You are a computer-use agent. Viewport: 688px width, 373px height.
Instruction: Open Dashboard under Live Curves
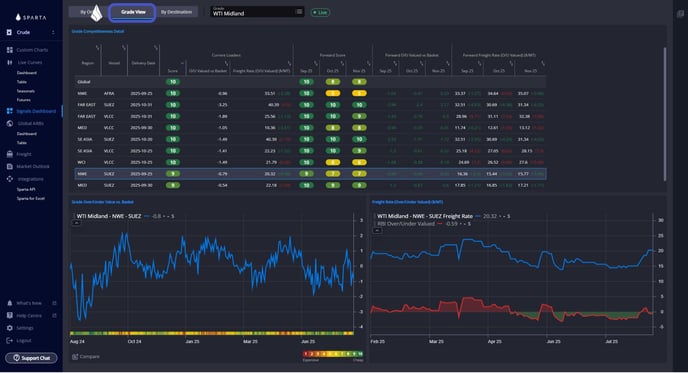pos(27,73)
